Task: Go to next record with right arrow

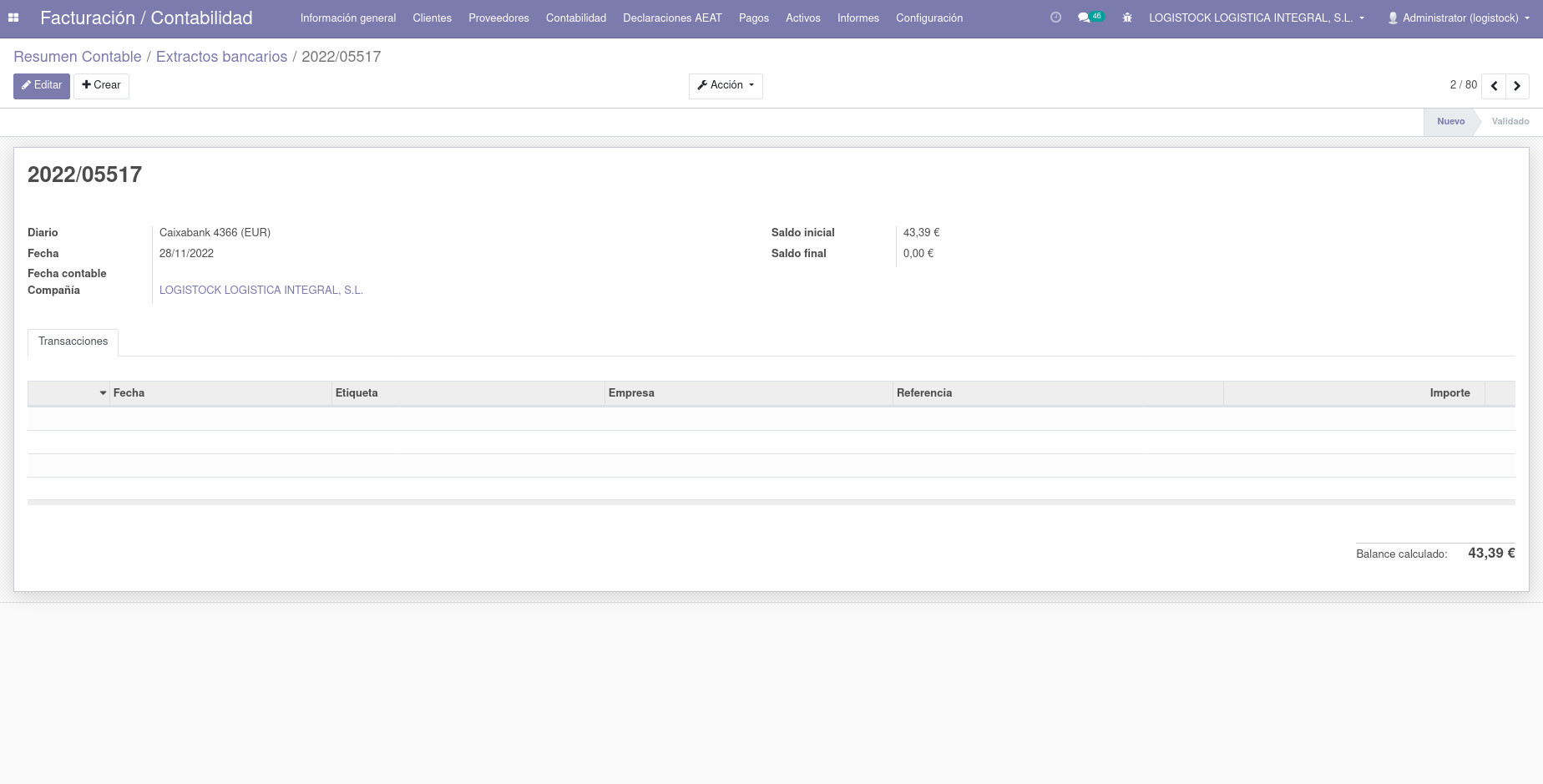Action: [1517, 85]
